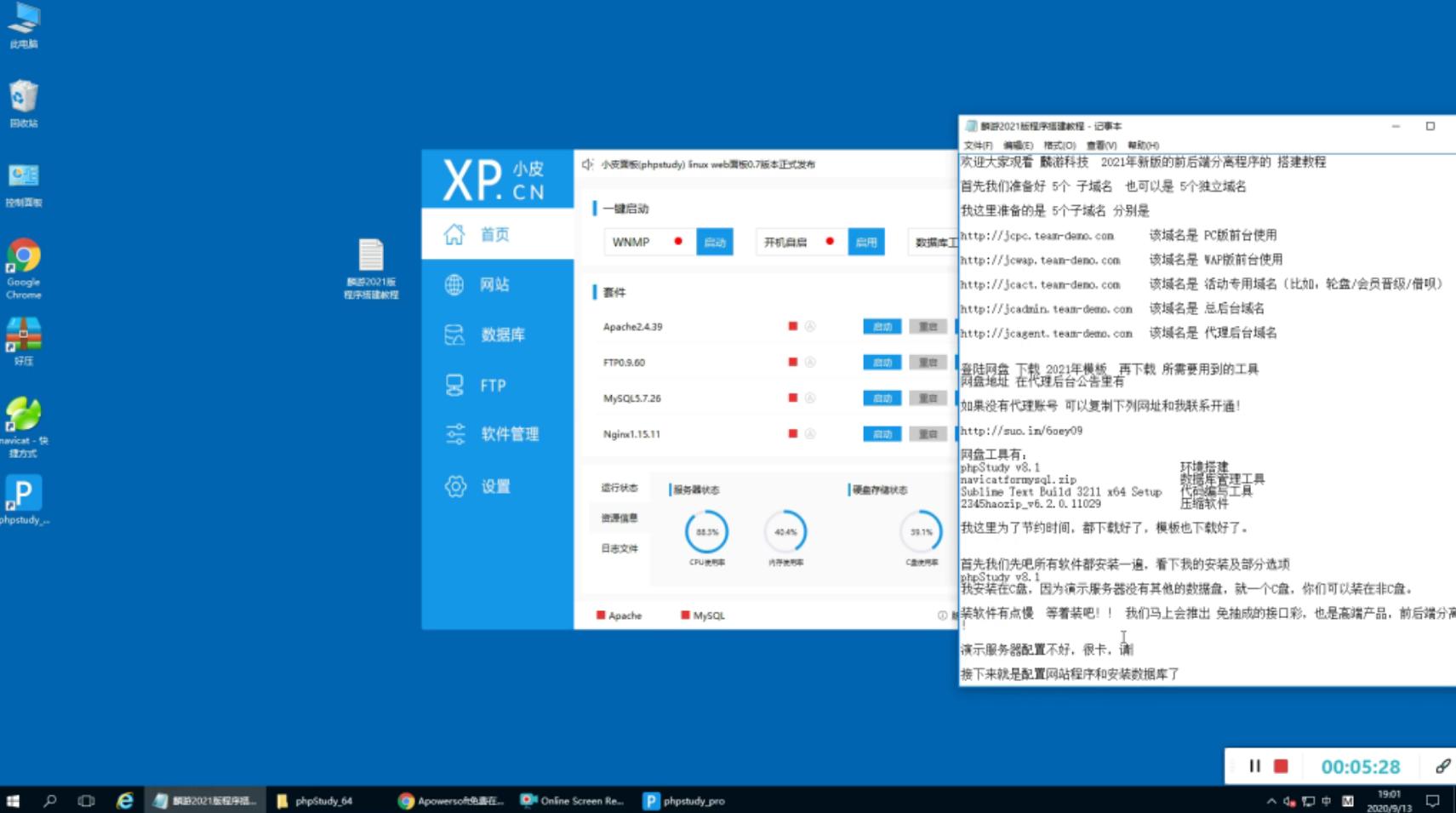Go to FTP in the sidebar
1456x813 pixels.
(492, 386)
